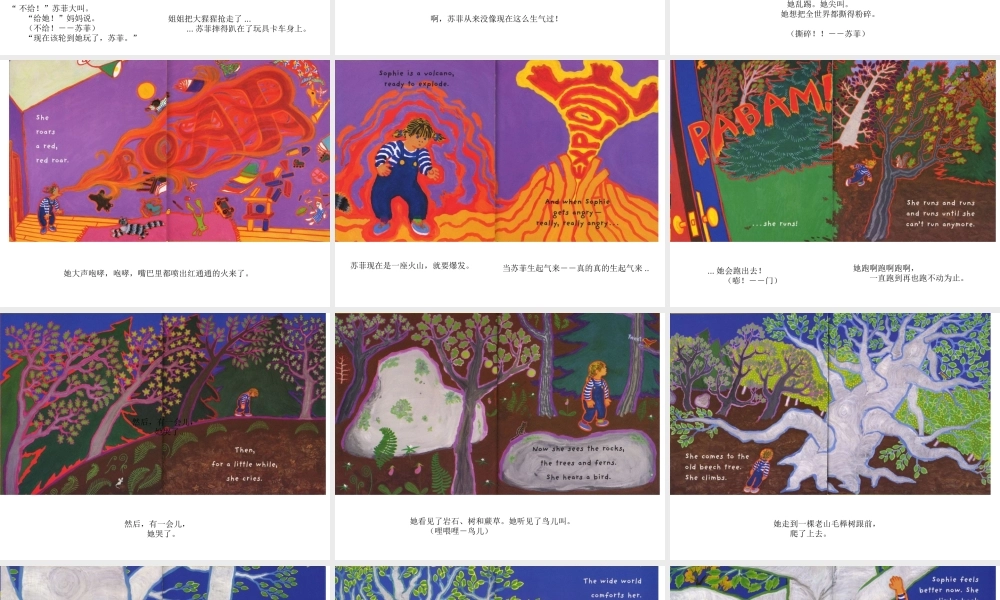Viewport: 1000px width, 600px height.
Task: Select the 'Then, for a little while, she cries' page
Action: coord(163,404)
